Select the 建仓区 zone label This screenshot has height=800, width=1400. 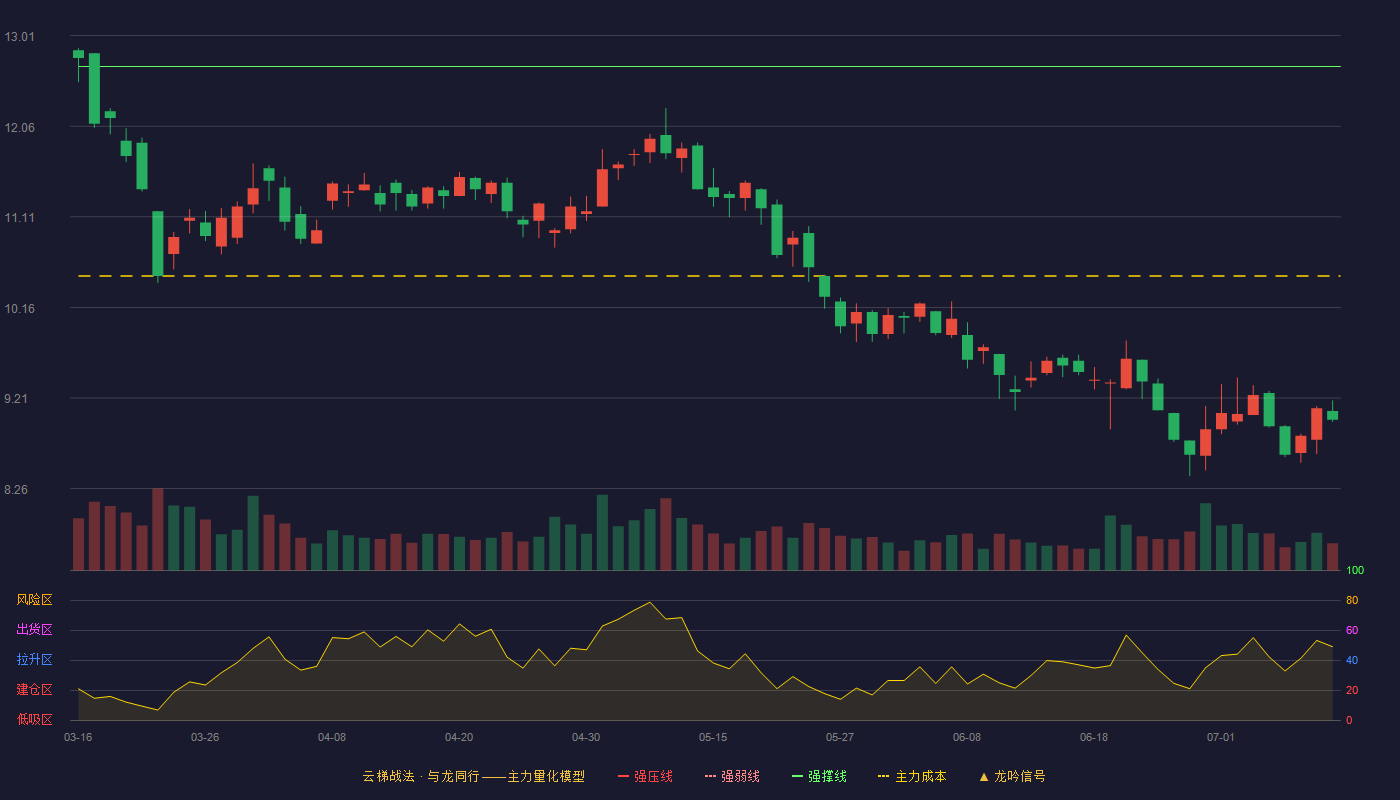[x=34, y=690]
